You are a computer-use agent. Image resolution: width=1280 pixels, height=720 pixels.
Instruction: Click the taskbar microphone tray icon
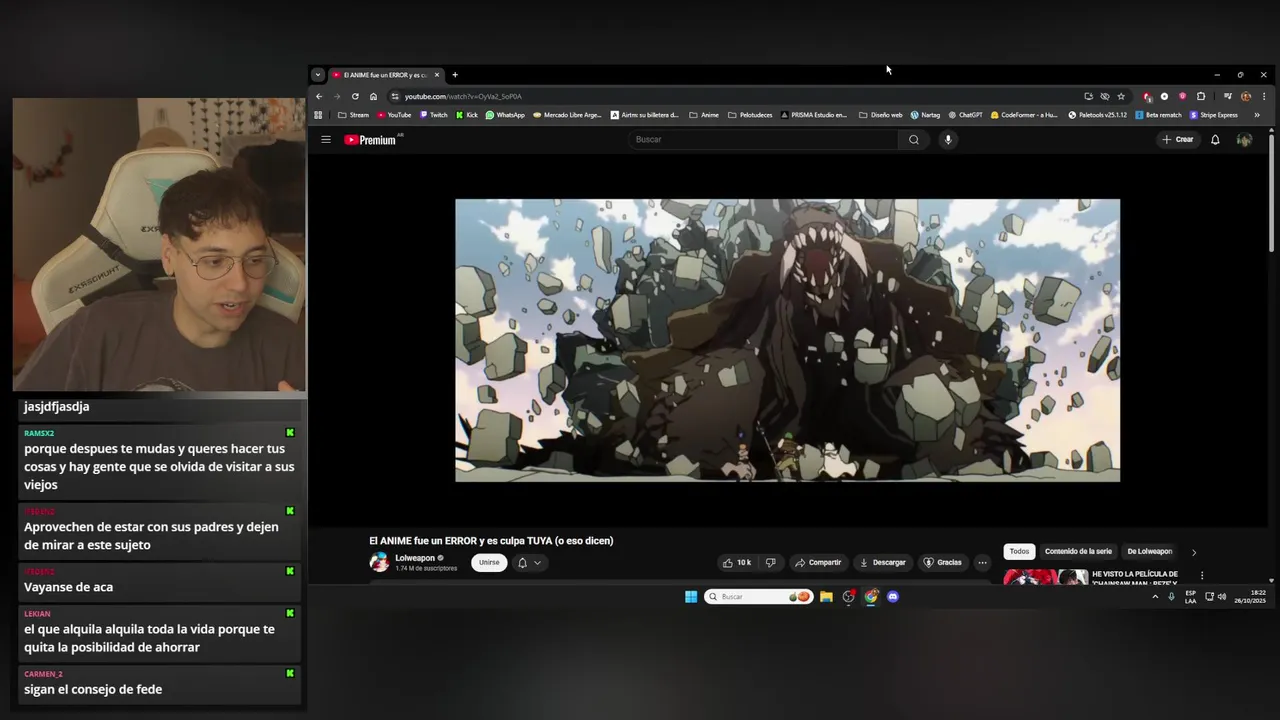point(1171,597)
